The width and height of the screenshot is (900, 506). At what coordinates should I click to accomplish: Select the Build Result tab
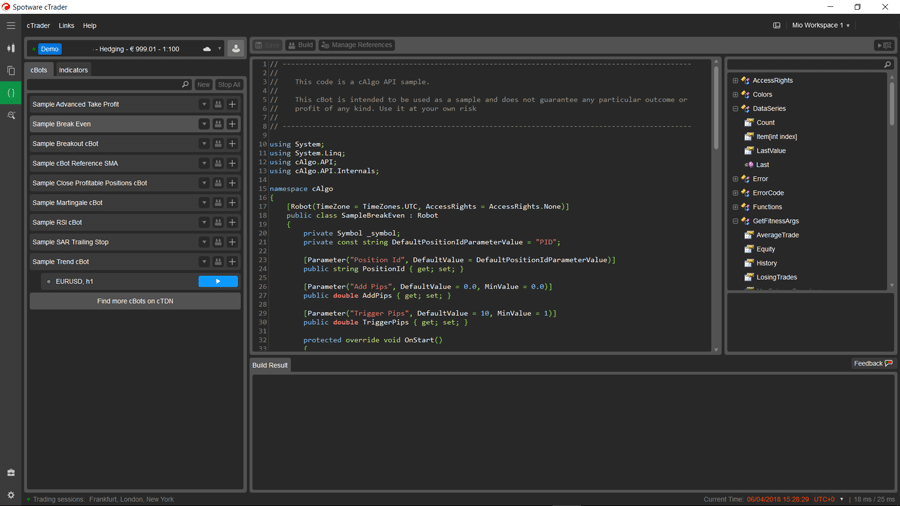coord(270,365)
